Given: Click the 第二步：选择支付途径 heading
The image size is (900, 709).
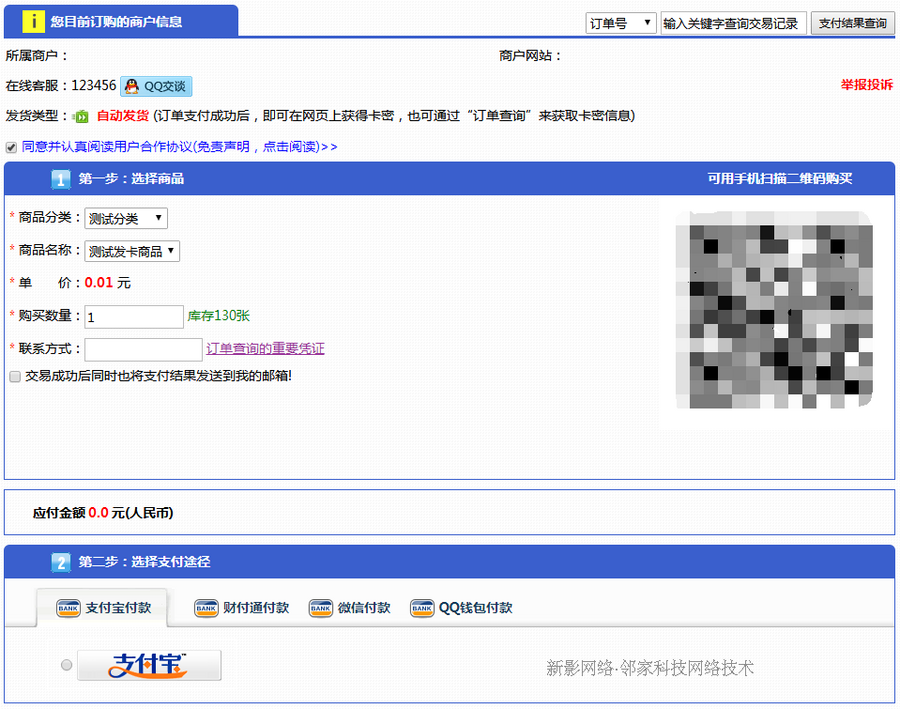Looking at the screenshot, I should pyautogui.click(x=144, y=561).
